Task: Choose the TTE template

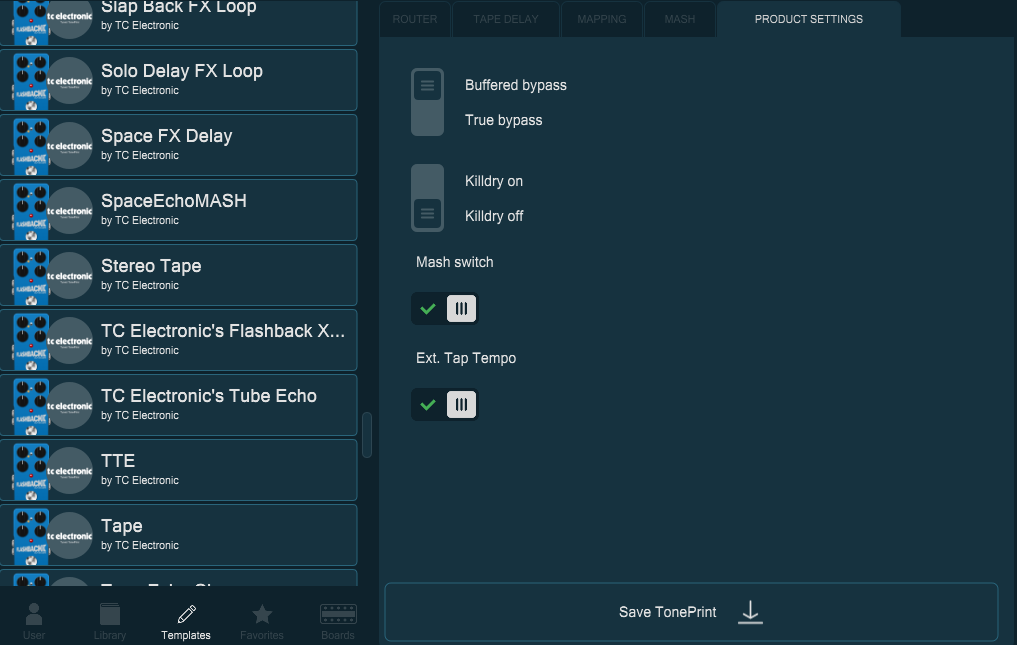Action: 178,470
